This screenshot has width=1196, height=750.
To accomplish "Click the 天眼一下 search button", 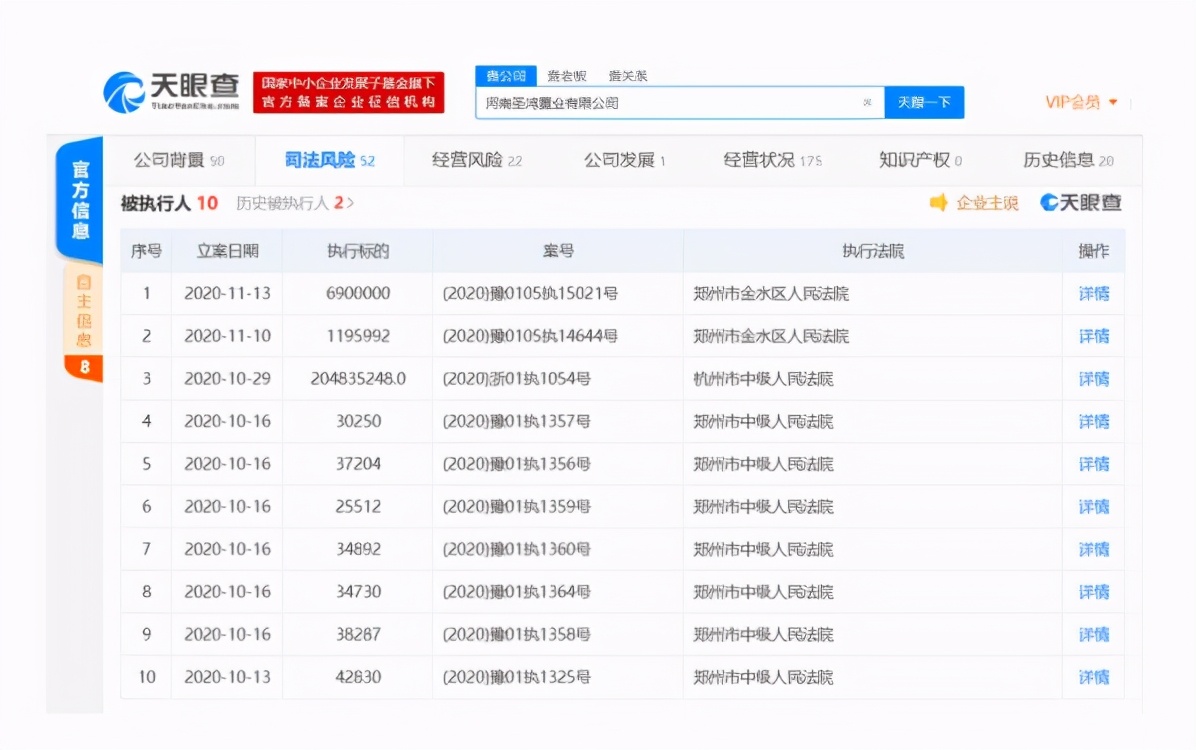I will tap(924, 102).
